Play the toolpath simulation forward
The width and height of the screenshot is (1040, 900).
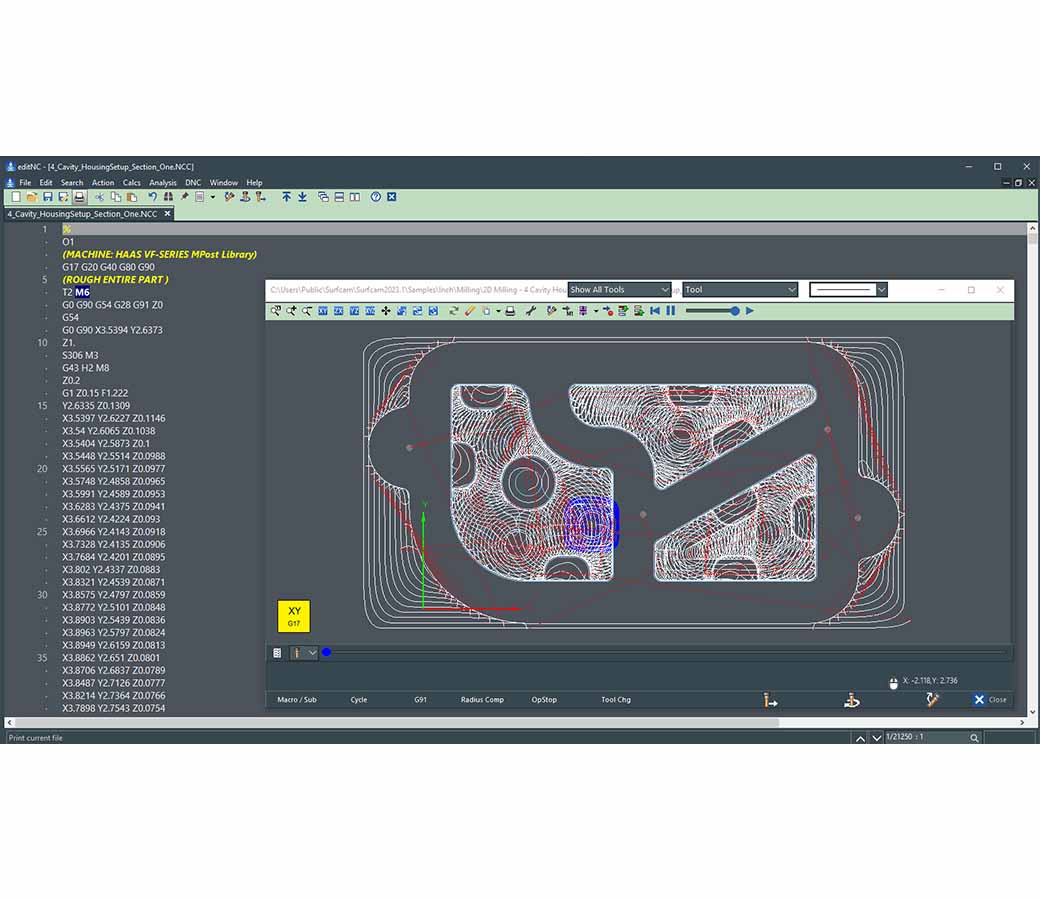coord(750,311)
